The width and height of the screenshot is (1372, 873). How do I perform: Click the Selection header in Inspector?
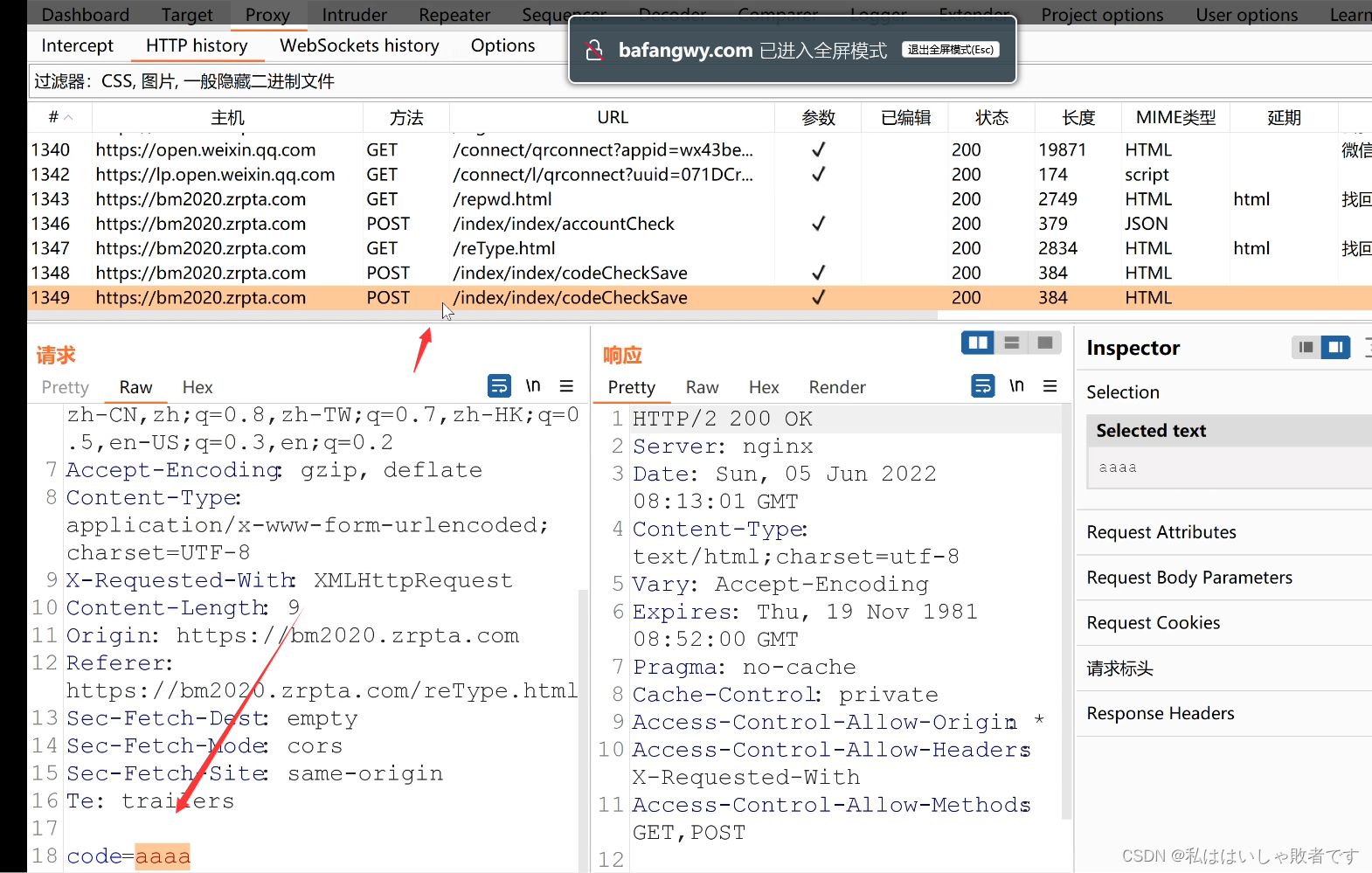point(1123,392)
